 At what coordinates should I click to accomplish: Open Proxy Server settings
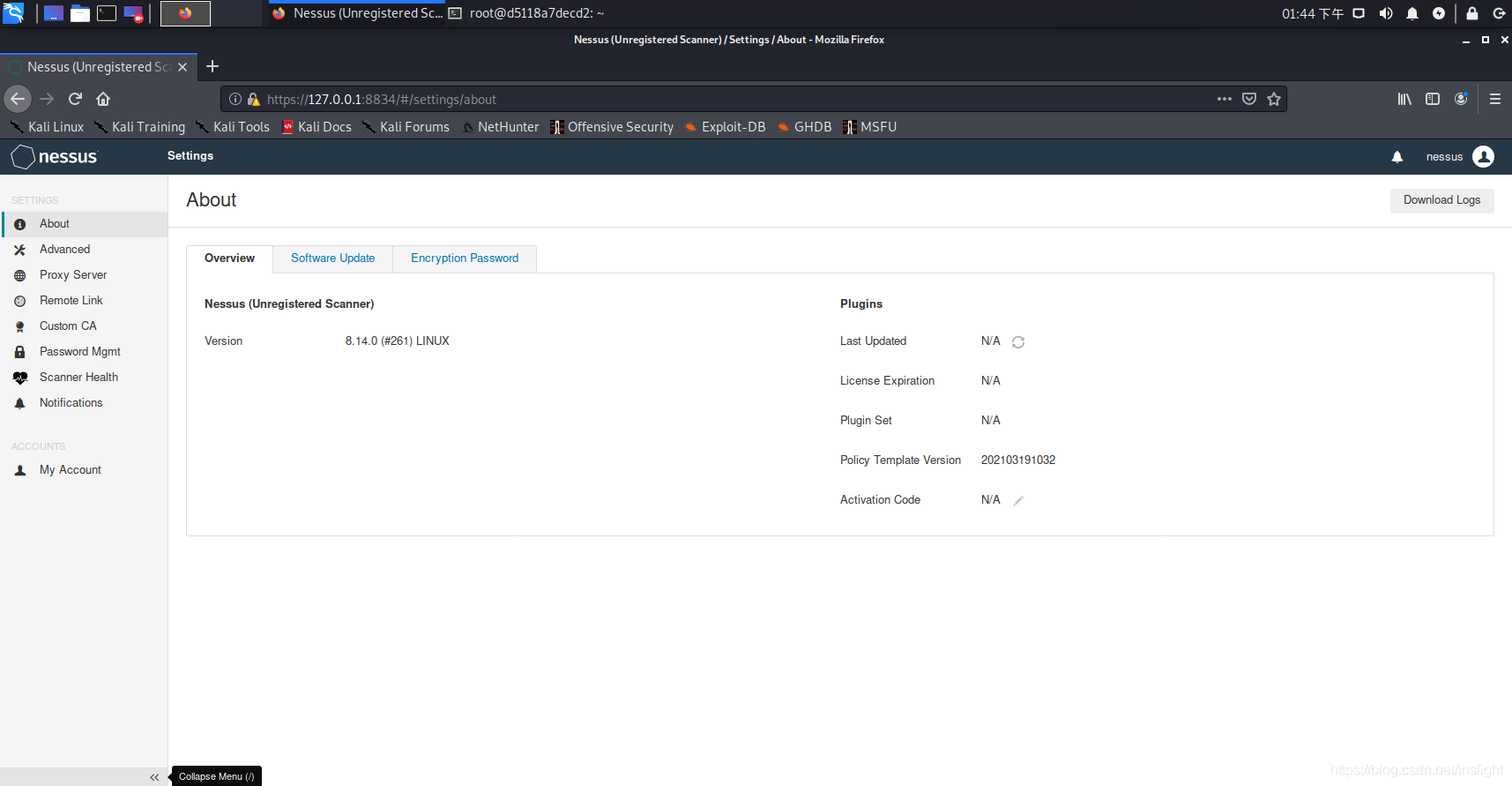pos(84,275)
